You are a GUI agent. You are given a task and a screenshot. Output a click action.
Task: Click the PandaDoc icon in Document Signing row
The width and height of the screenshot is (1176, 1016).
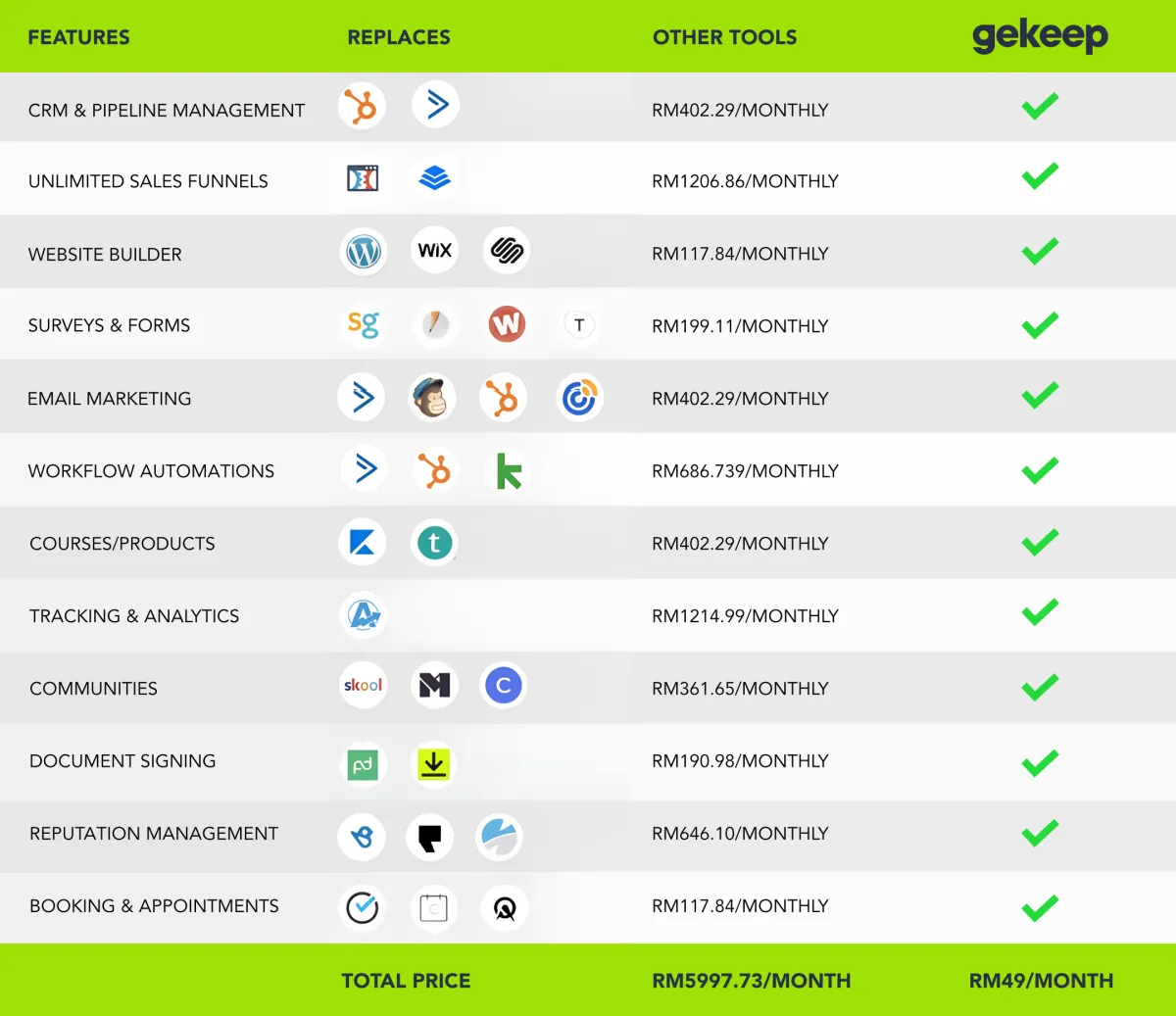pyautogui.click(x=363, y=764)
